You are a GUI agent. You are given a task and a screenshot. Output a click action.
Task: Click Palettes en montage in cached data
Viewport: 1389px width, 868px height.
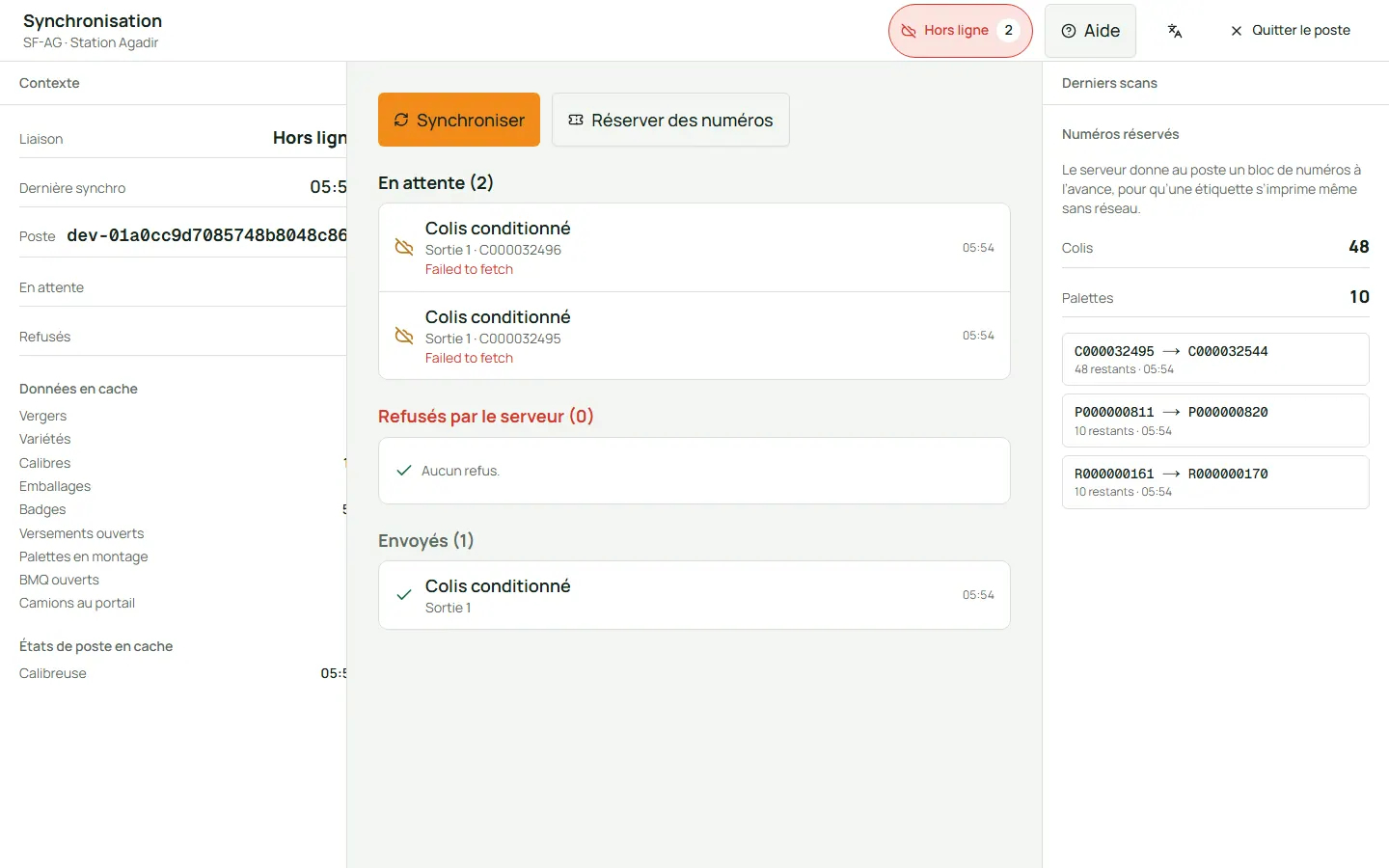click(x=84, y=556)
